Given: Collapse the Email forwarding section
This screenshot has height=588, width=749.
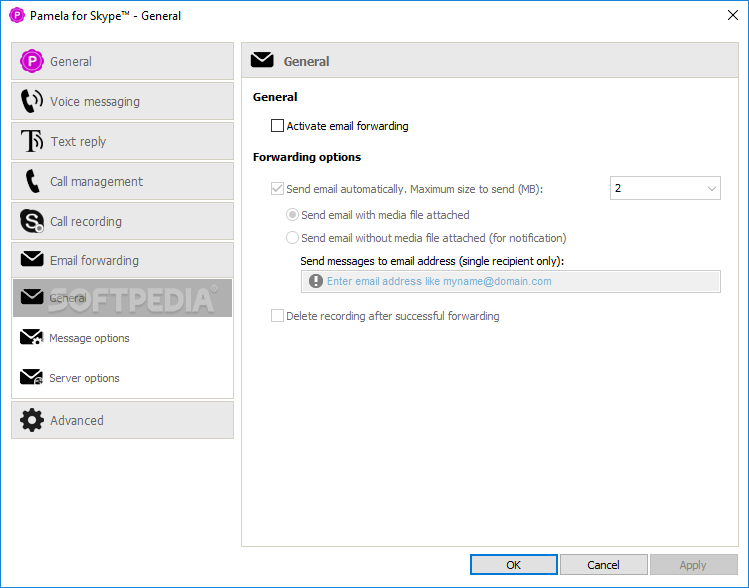Looking at the screenshot, I should tap(122, 260).
